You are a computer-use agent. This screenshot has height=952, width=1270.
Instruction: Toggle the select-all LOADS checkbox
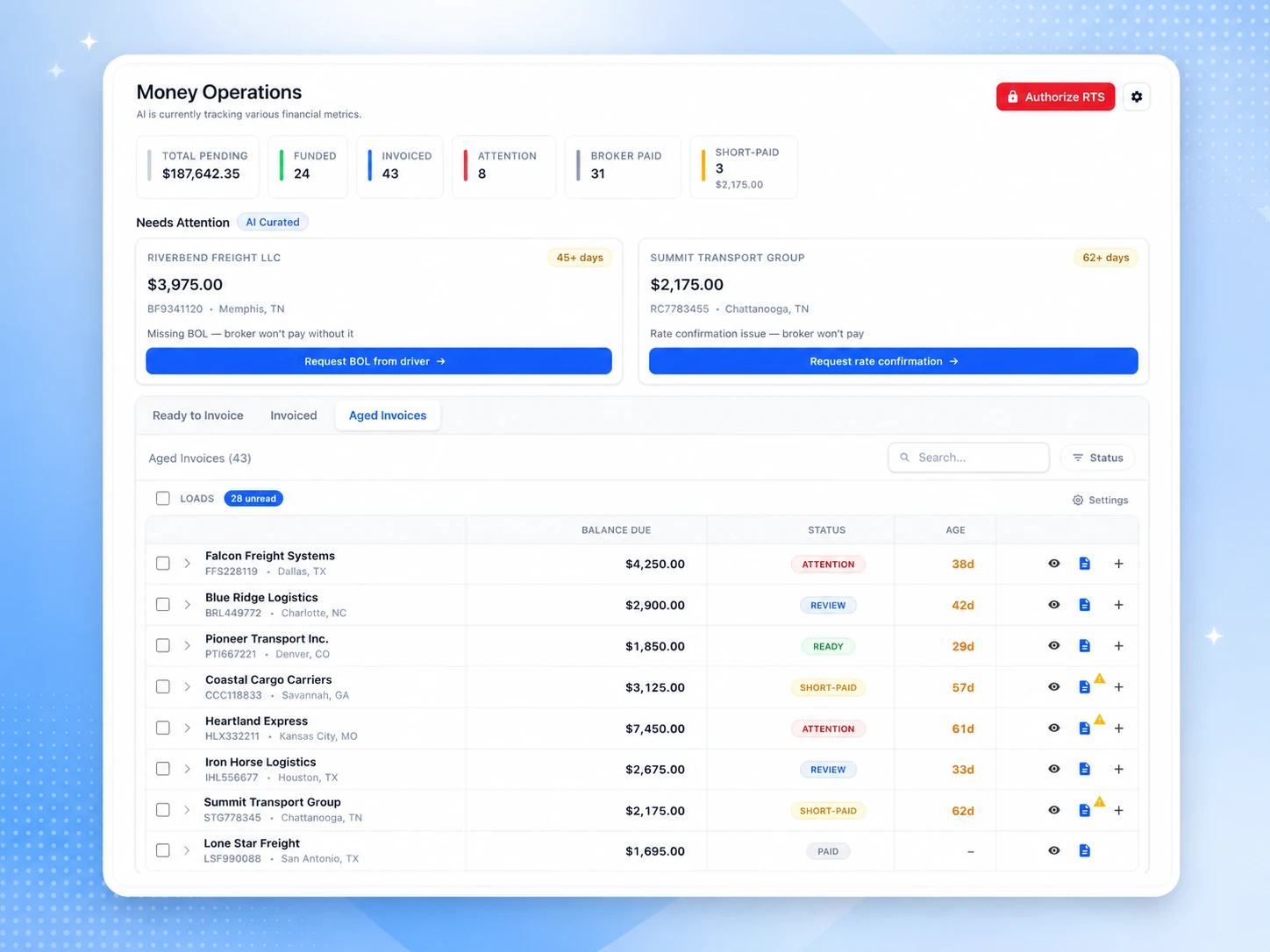(163, 499)
